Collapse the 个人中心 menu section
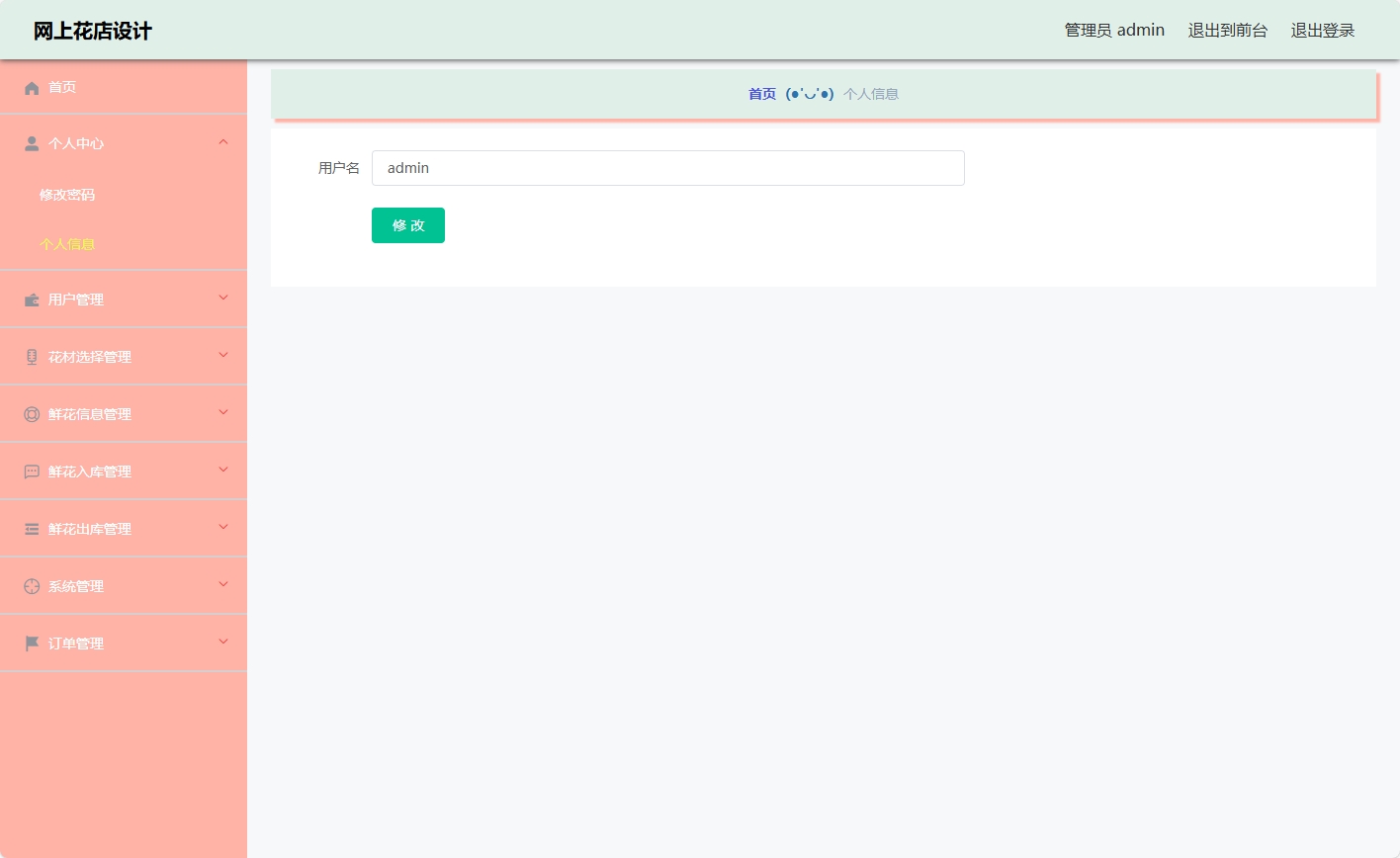The image size is (1400, 858). [222, 142]
